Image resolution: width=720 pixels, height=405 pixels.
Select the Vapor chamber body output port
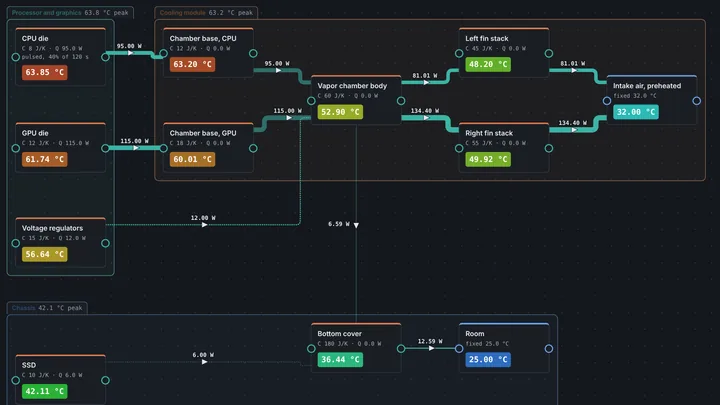pos(401,101)
